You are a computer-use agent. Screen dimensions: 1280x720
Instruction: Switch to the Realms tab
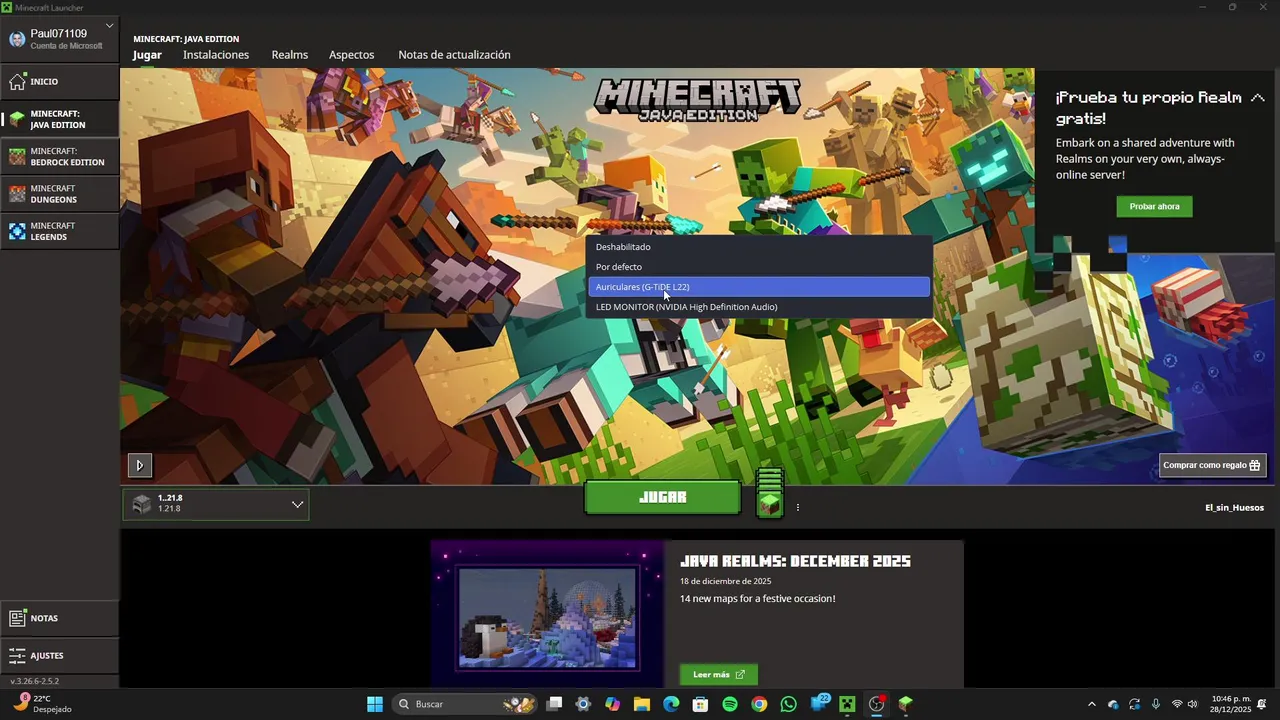(x=290, y=55)
